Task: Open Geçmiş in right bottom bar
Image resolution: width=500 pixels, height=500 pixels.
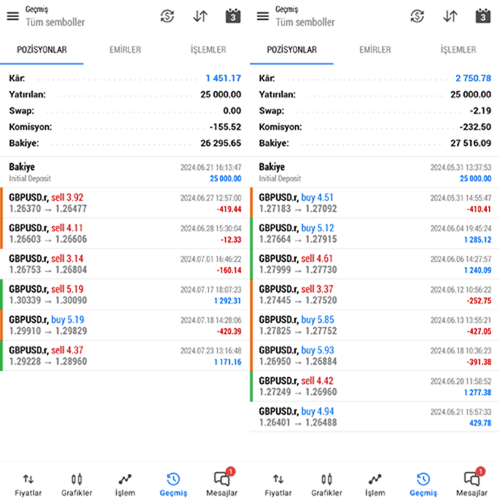Action: click(x=423, y=485)
